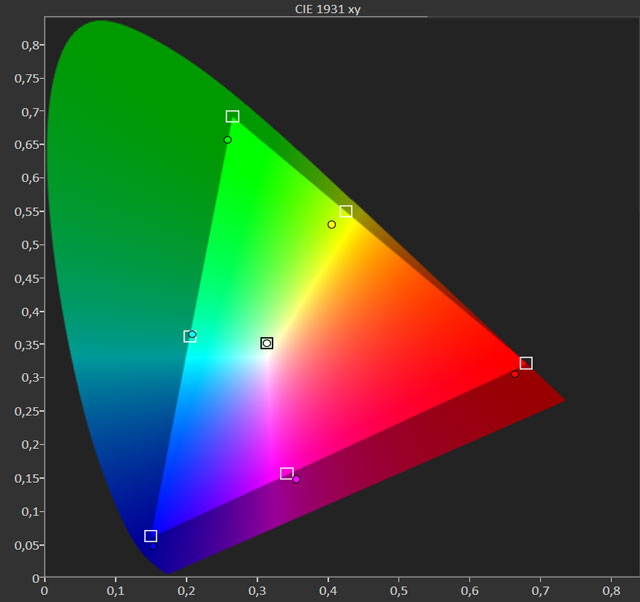Select the blue target square marker

[x=151, y=536]
